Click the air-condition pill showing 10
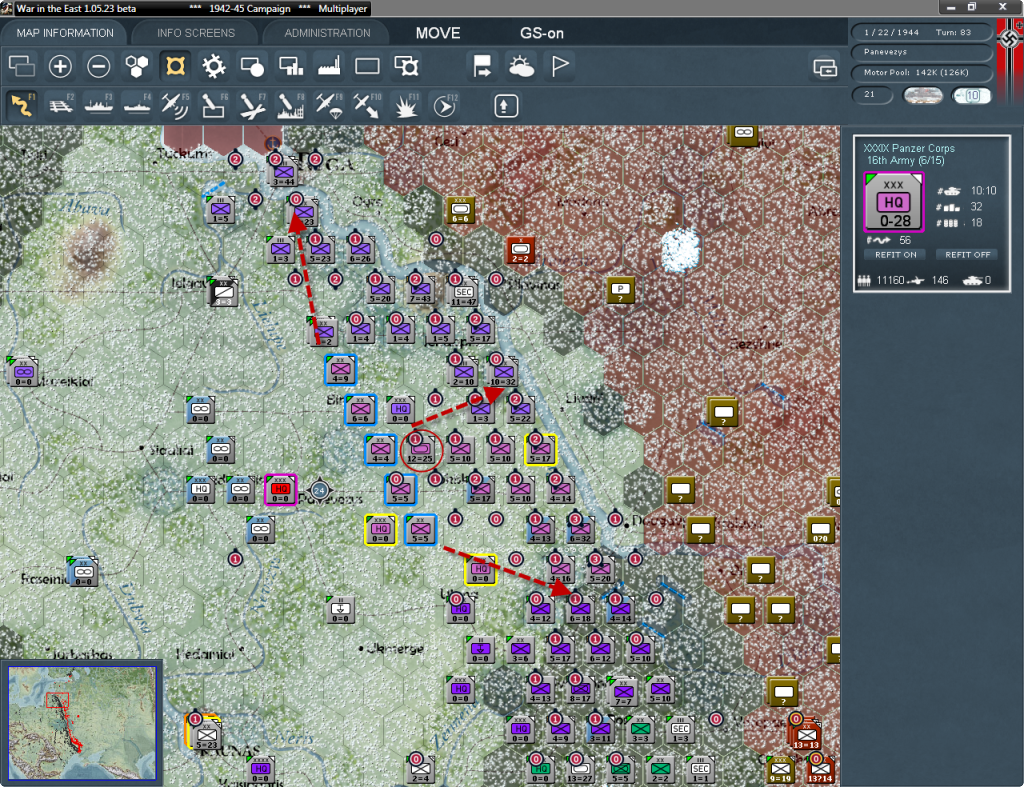 point(971,95)
